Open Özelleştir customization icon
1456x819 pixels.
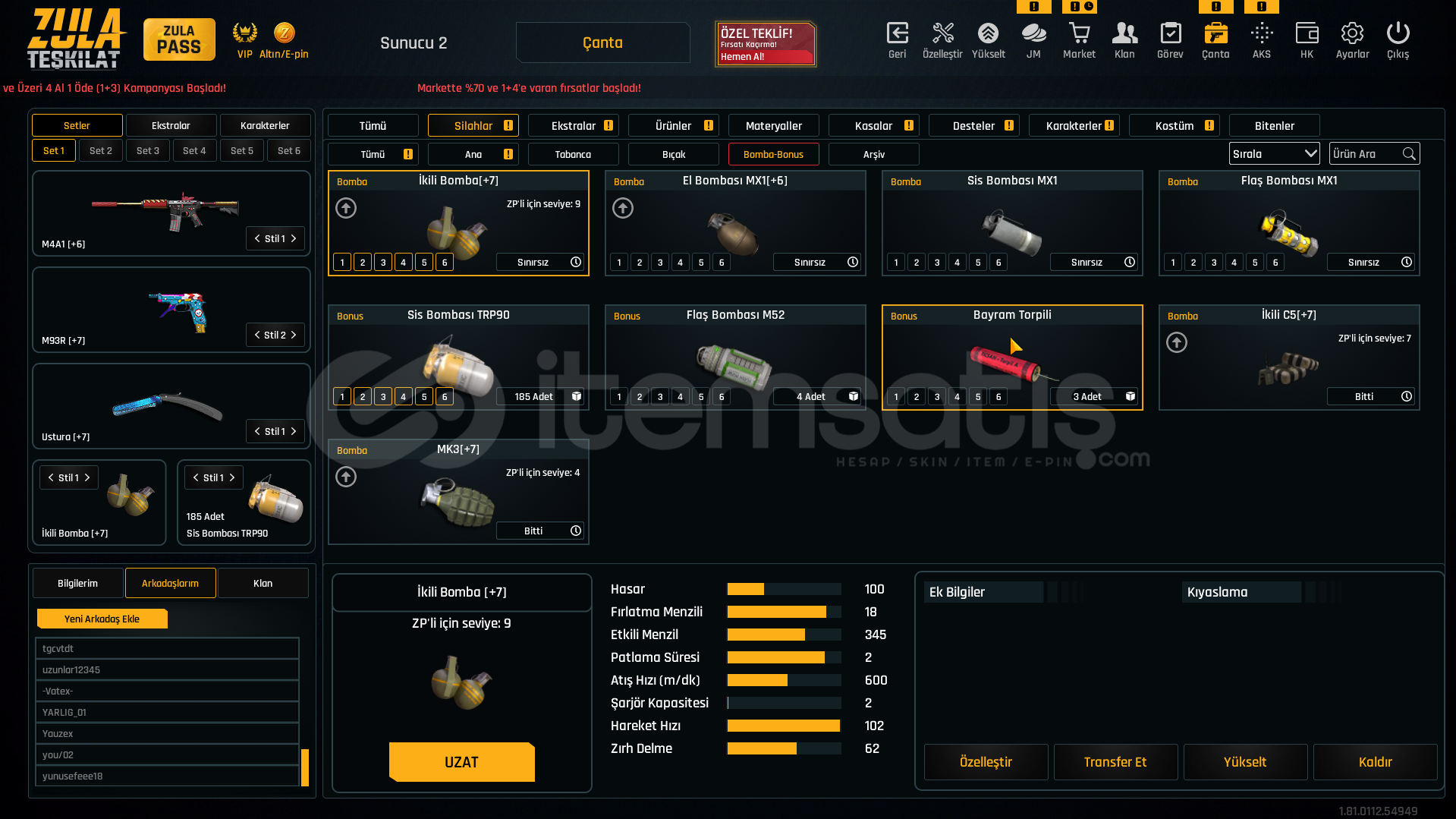pyautogui.click(x=942, y=33)
